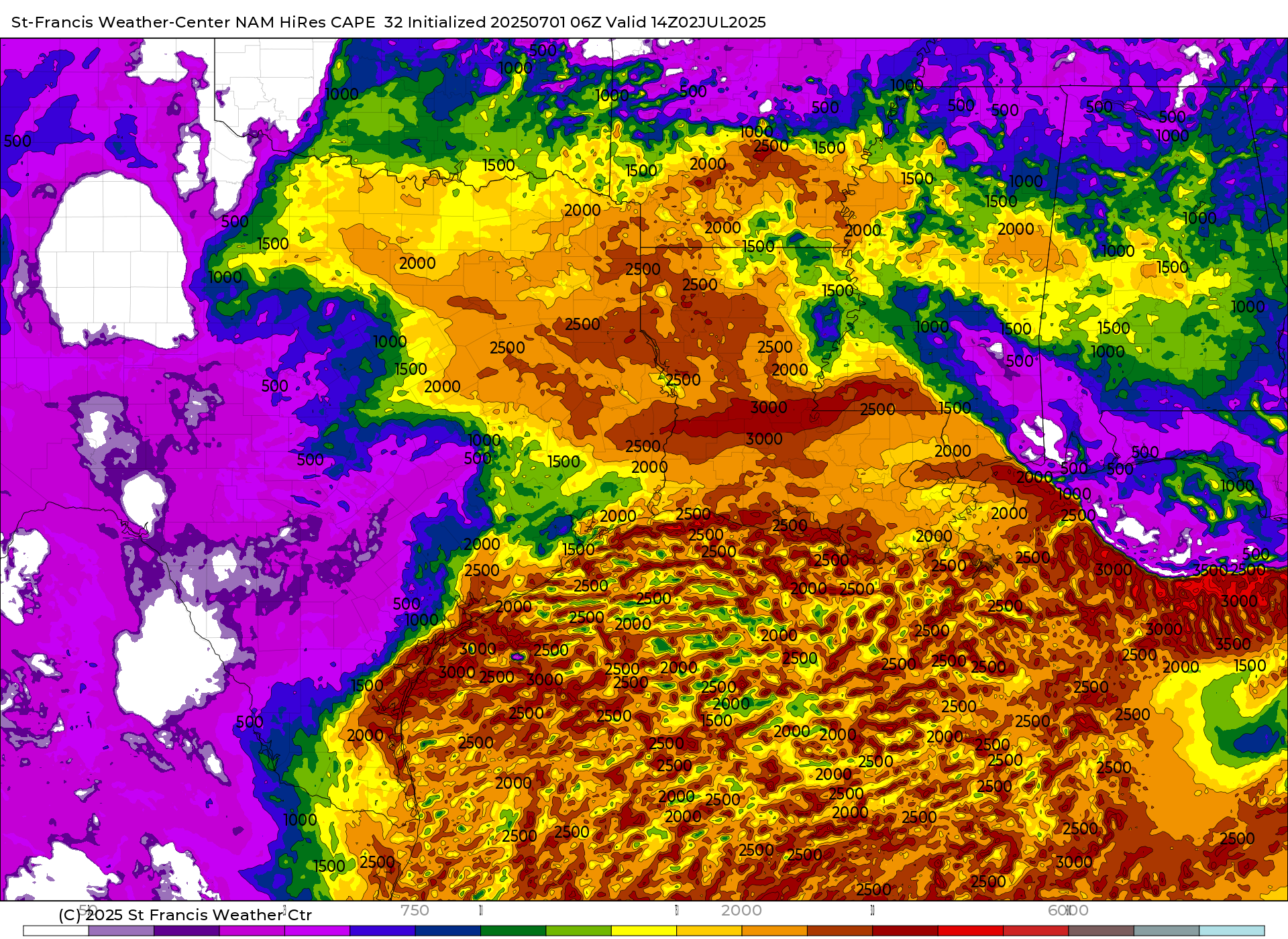Click the '2000' legend scale label below map
1288x939 pixels.
coord(741,910)
